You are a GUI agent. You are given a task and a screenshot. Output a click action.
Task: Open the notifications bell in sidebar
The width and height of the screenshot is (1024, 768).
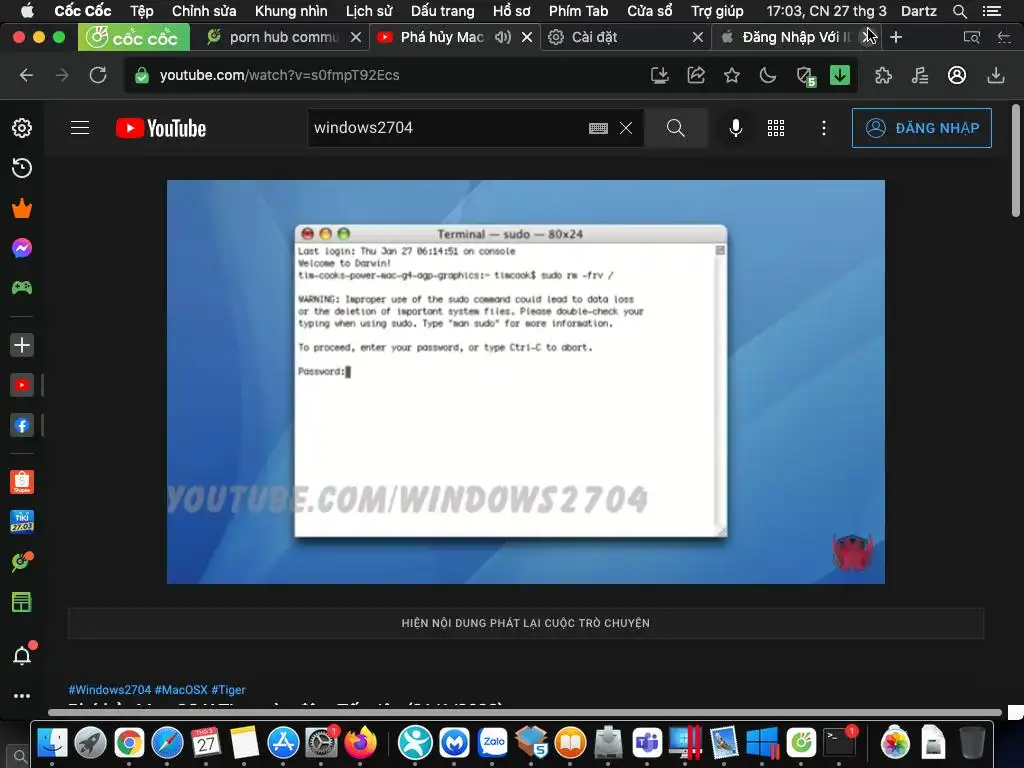(23, 655)
